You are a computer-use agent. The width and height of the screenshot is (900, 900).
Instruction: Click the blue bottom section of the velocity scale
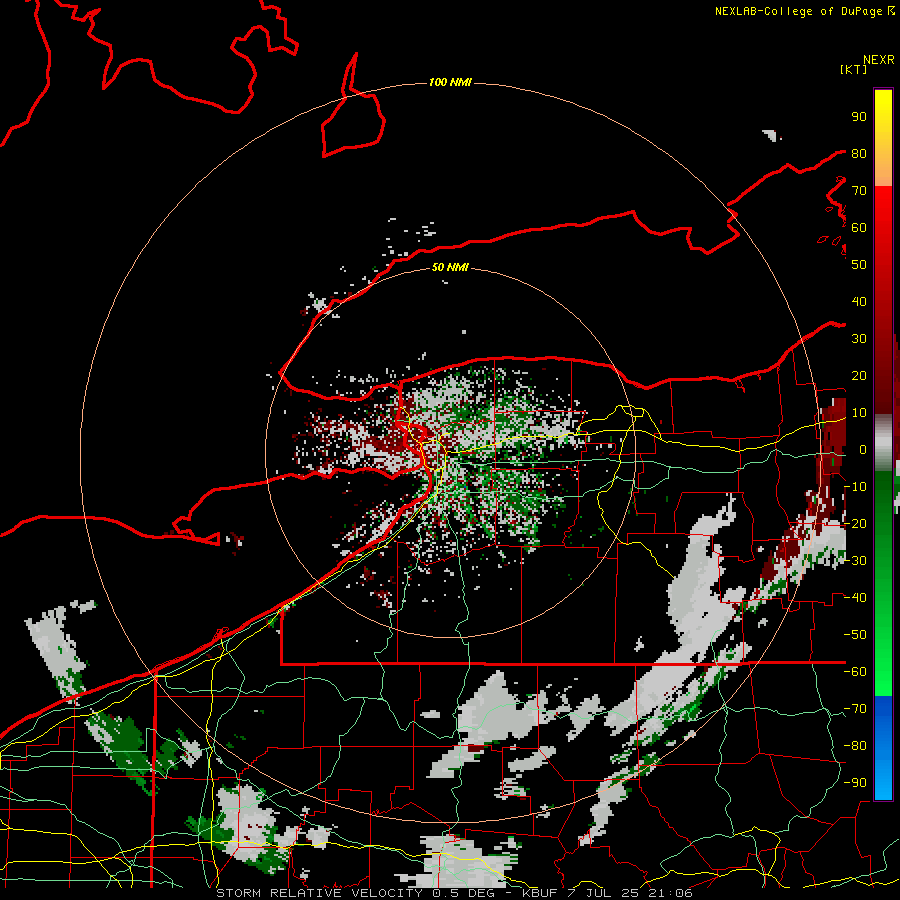[x=883, y=748]
